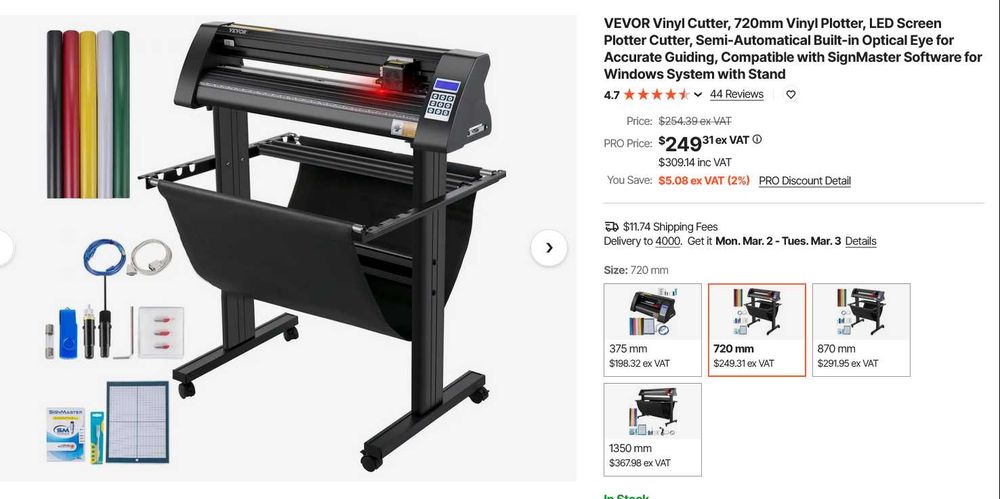This screenshot has width=1000, height=499.
Task: Open the PRO Discount Detail link
Action: point(805,181)
